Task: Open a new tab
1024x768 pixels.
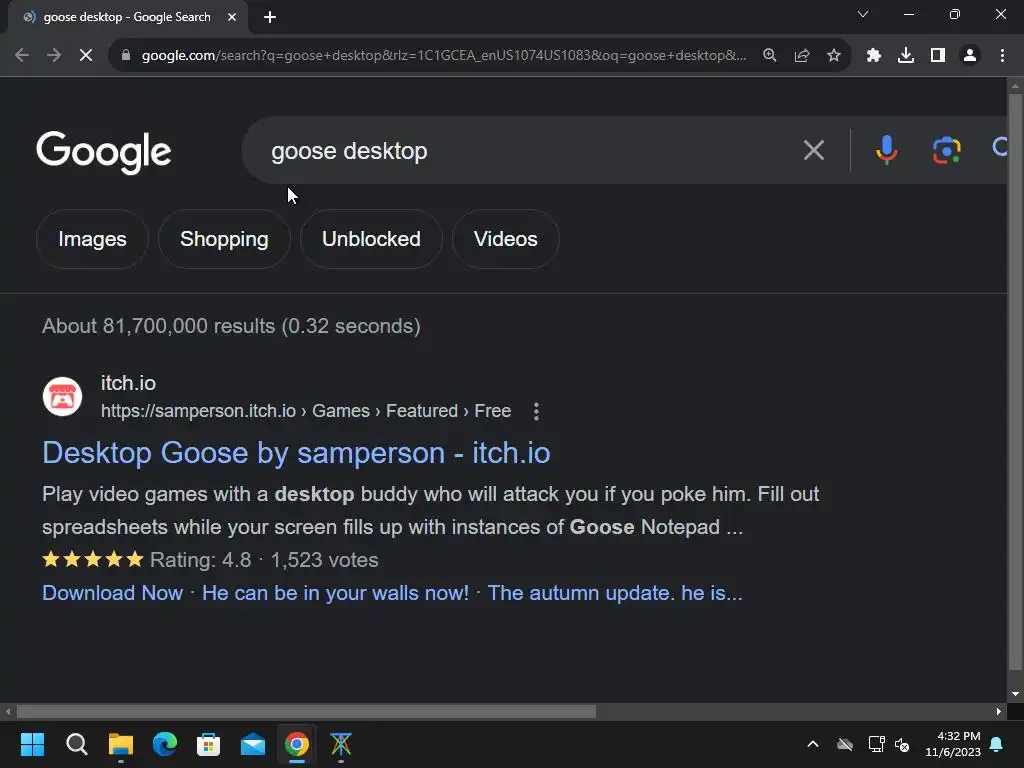Action: (x=270, y=17)
